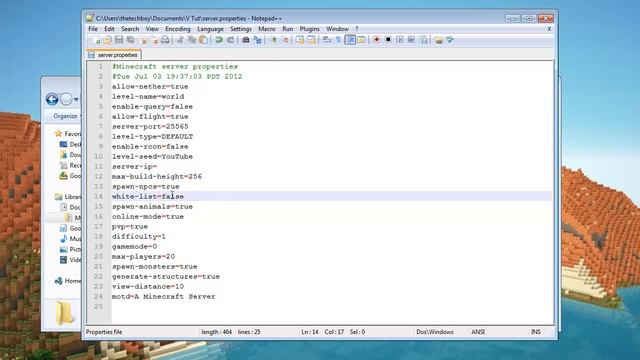Toggle Show All Characters icon
Screen dimensions: 640x360
coord(338,40)
